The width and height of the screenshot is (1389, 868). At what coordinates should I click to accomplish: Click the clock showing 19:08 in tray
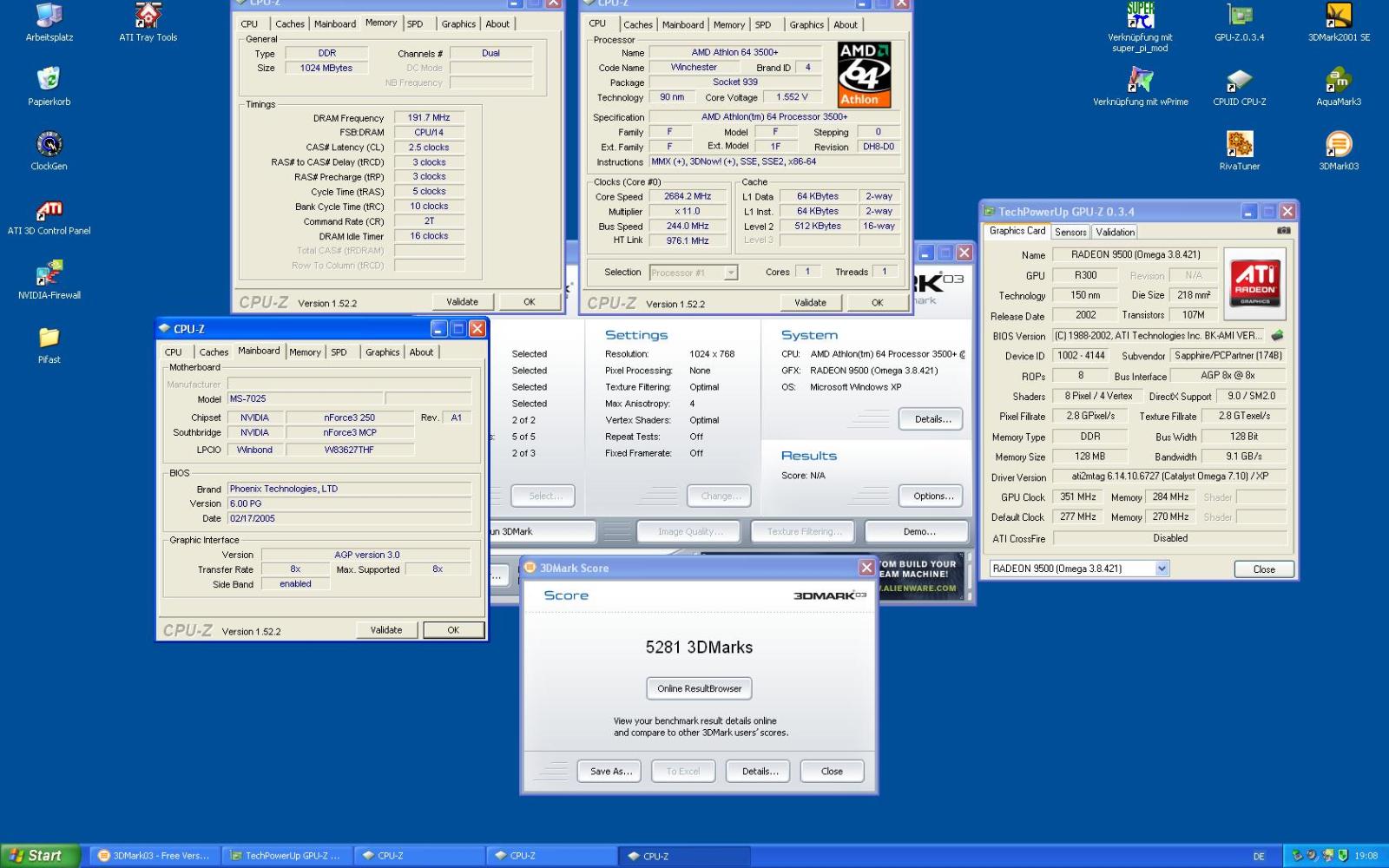point(1366,856)
